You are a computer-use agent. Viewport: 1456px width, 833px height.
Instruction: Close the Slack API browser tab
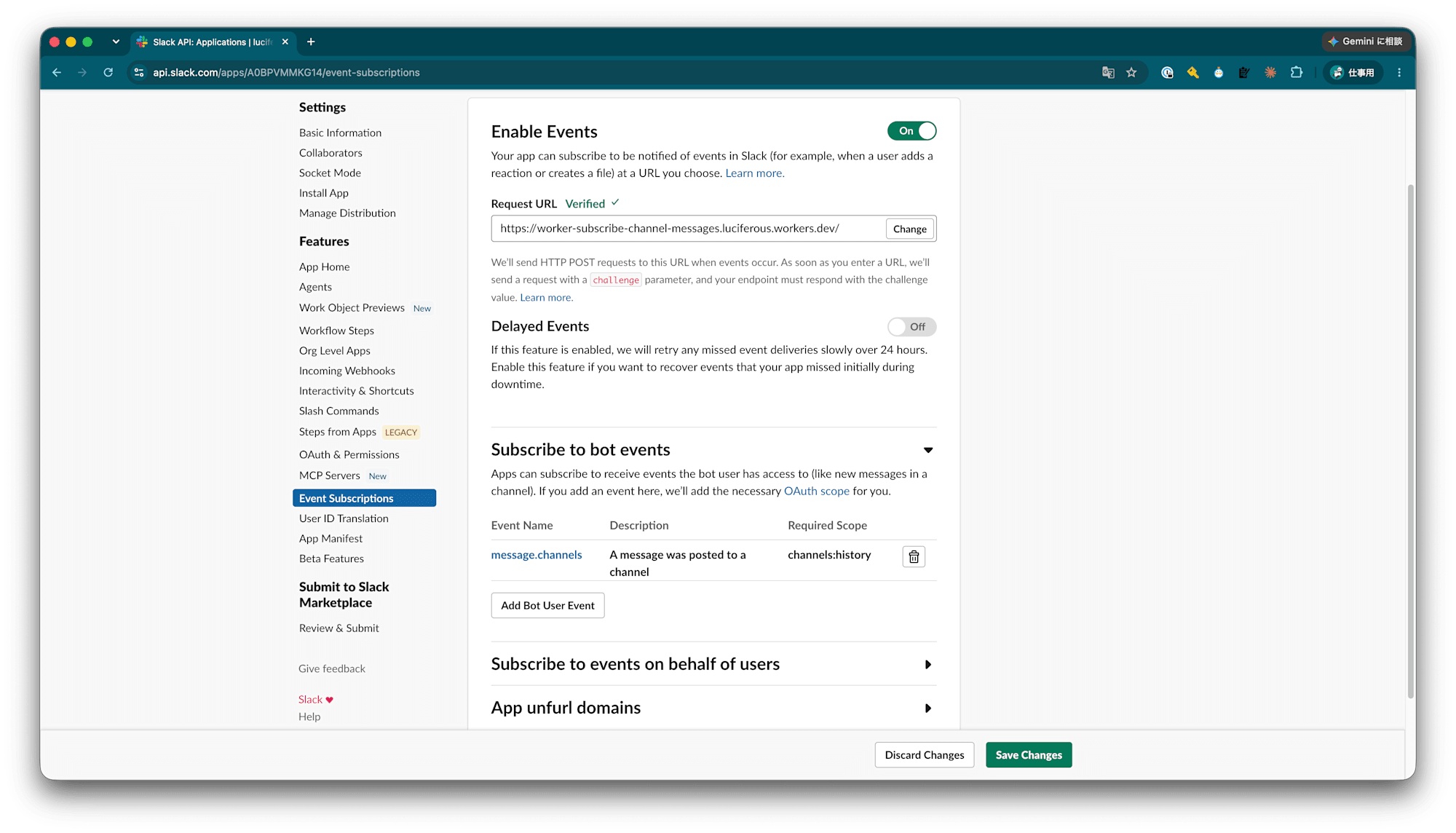tap(285, 42)
